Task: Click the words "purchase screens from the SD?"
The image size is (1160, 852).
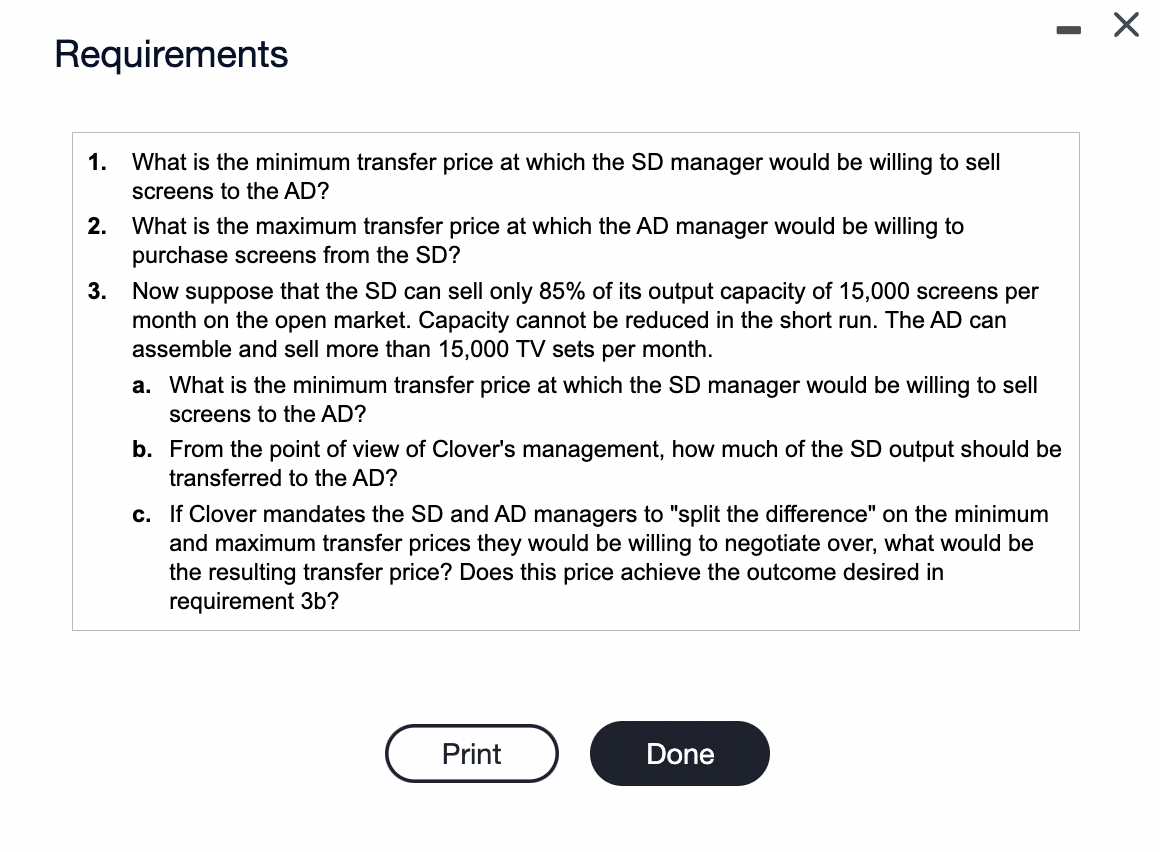Action: pyautogui.click(x=296, y=255)
